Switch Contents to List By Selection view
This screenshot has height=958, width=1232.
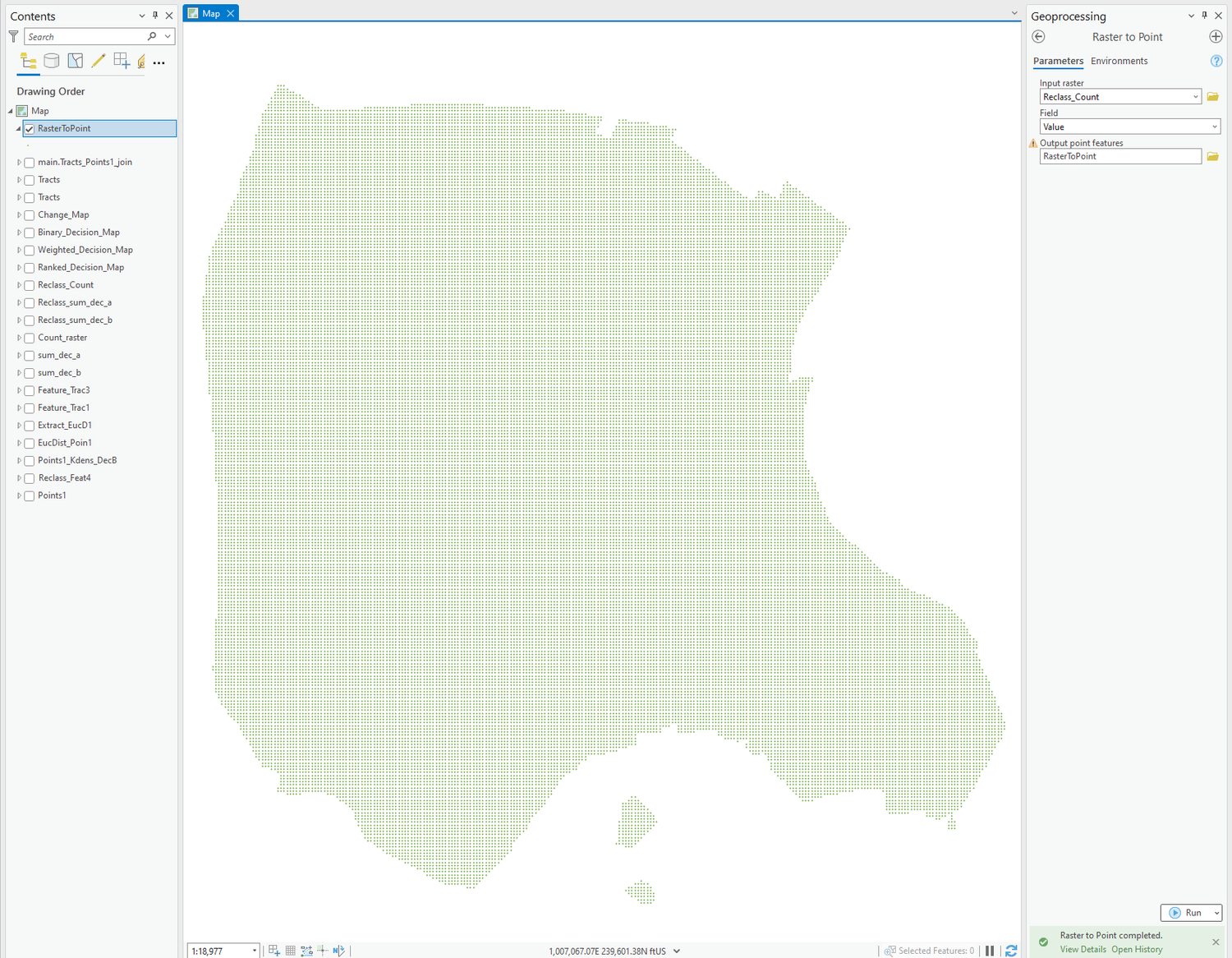pyautogui.click(x=75, y=61)
